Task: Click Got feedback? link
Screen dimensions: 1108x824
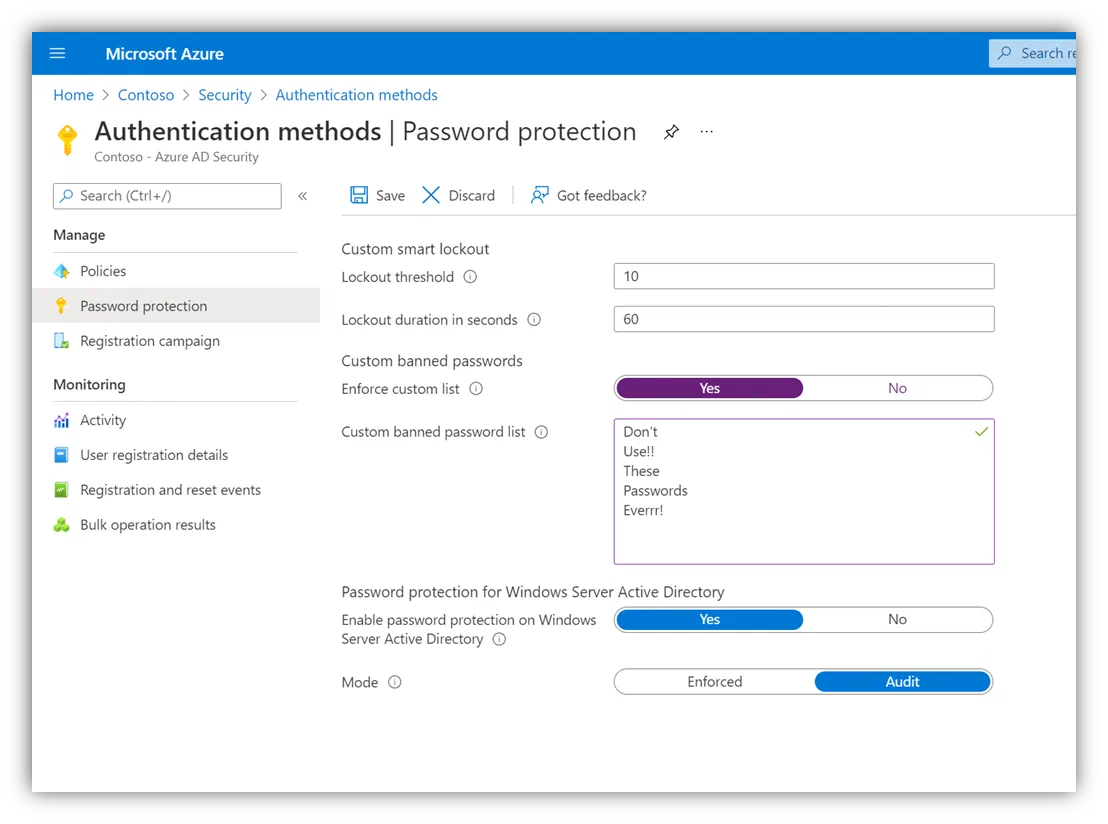Action: [x=589, y=195]
